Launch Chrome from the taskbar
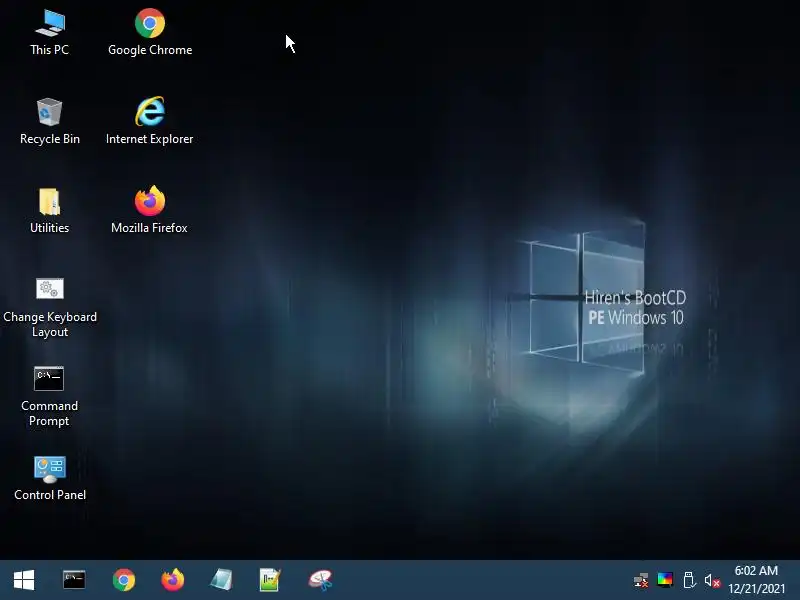This screenshot has height=600, width=800. tap(124, 580)
